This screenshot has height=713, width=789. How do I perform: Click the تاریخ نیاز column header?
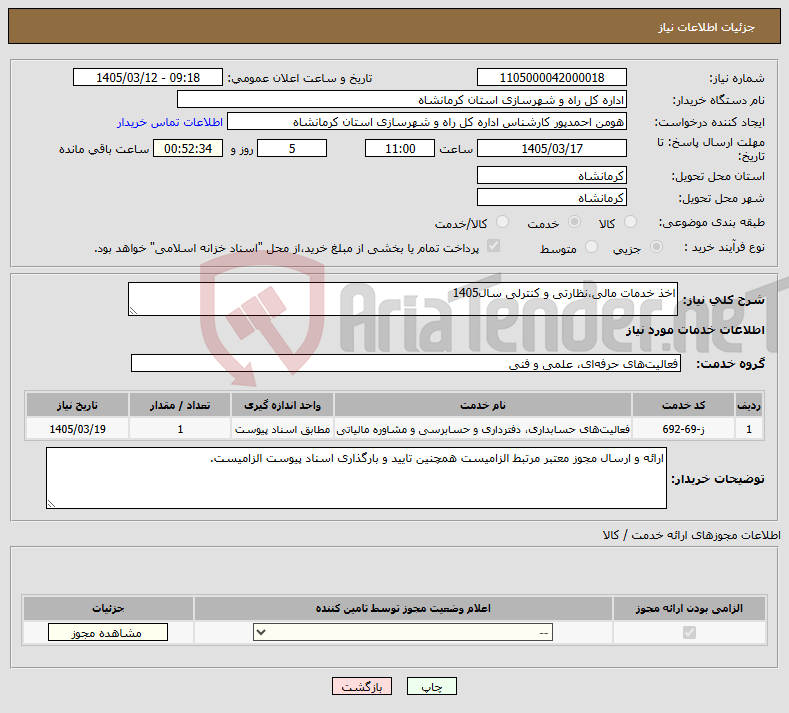point(77,405)
